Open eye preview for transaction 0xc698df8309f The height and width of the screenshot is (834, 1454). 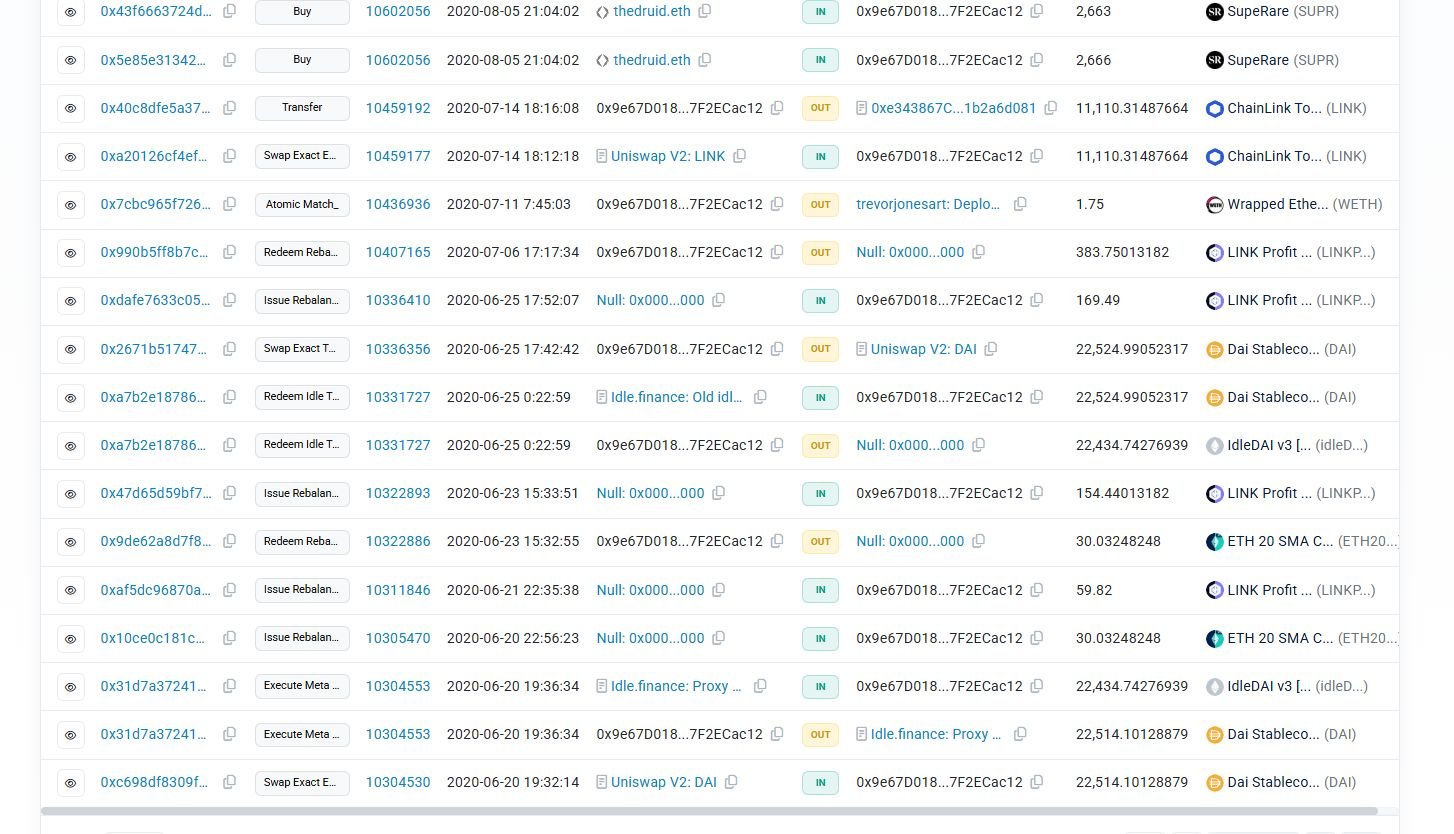pos(71,783)
